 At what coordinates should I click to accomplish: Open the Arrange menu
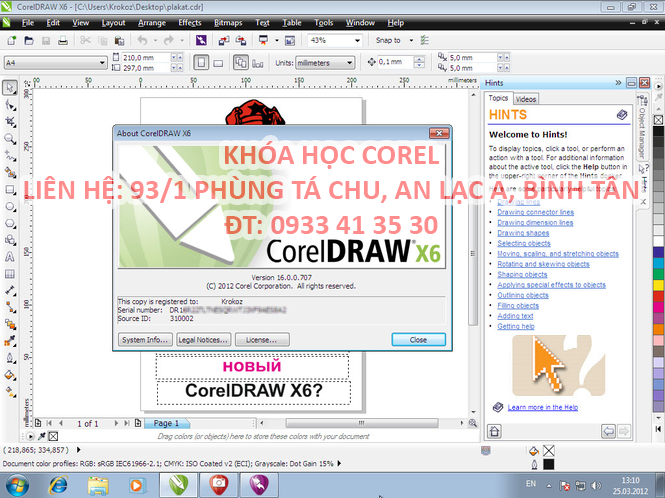tap(151, 23)
